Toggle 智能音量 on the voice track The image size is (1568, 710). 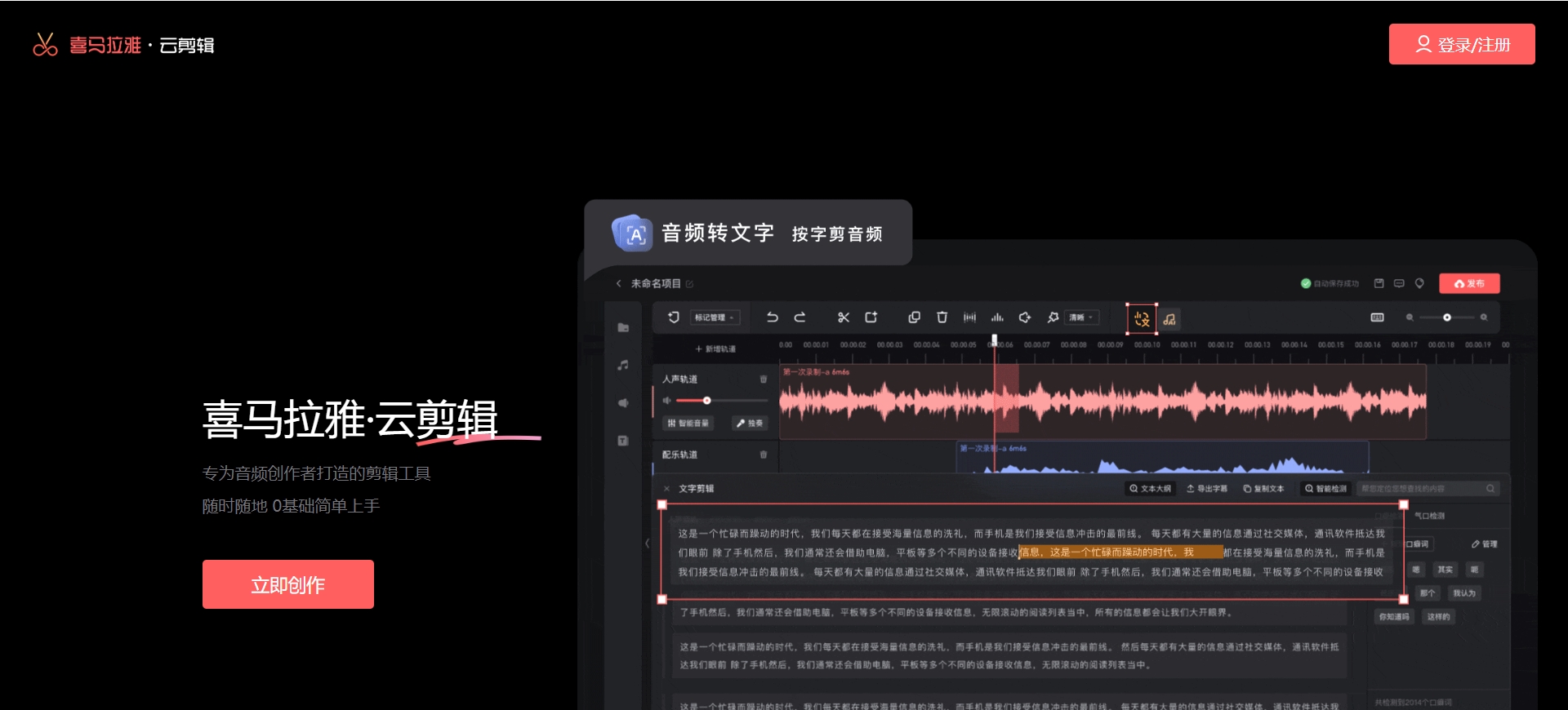tap(688, 423)
